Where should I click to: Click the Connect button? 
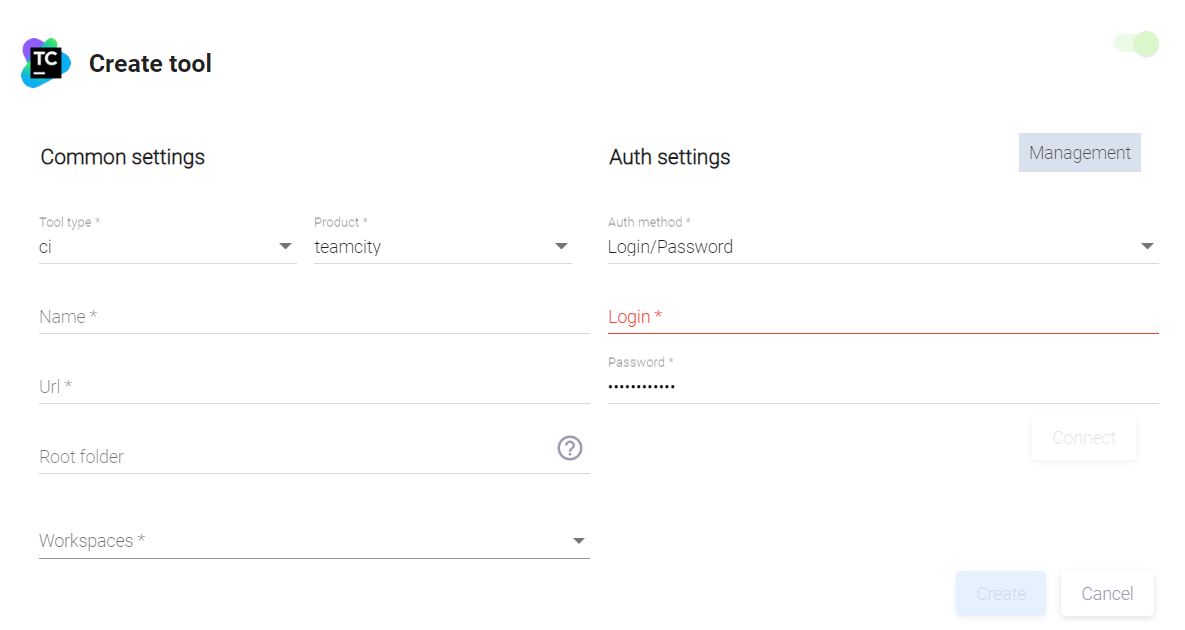point(1083,438)
